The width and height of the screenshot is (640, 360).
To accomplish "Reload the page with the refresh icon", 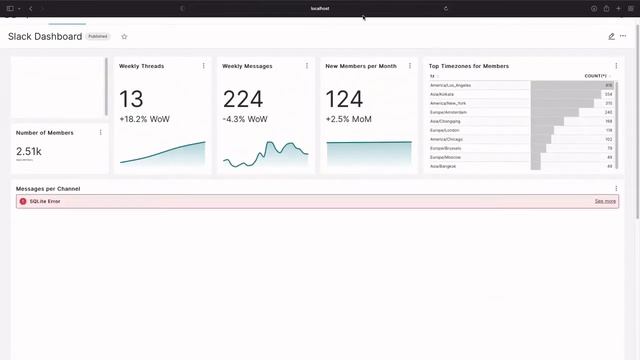I will point(446,8).
